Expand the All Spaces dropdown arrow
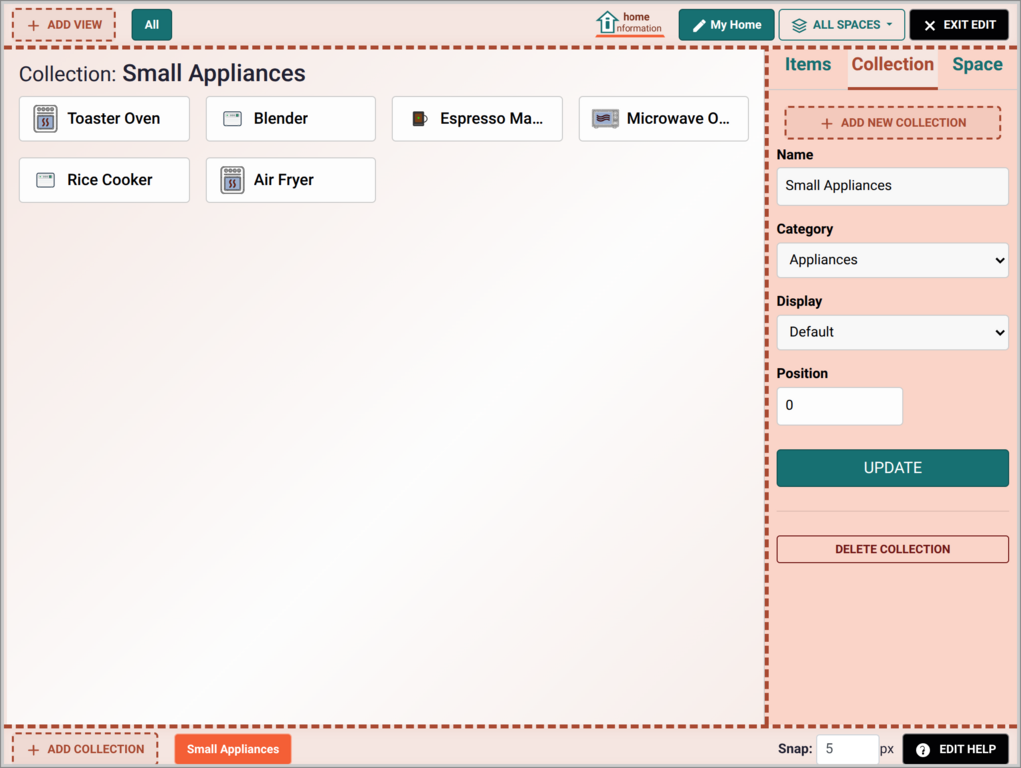 coord(889,25)
